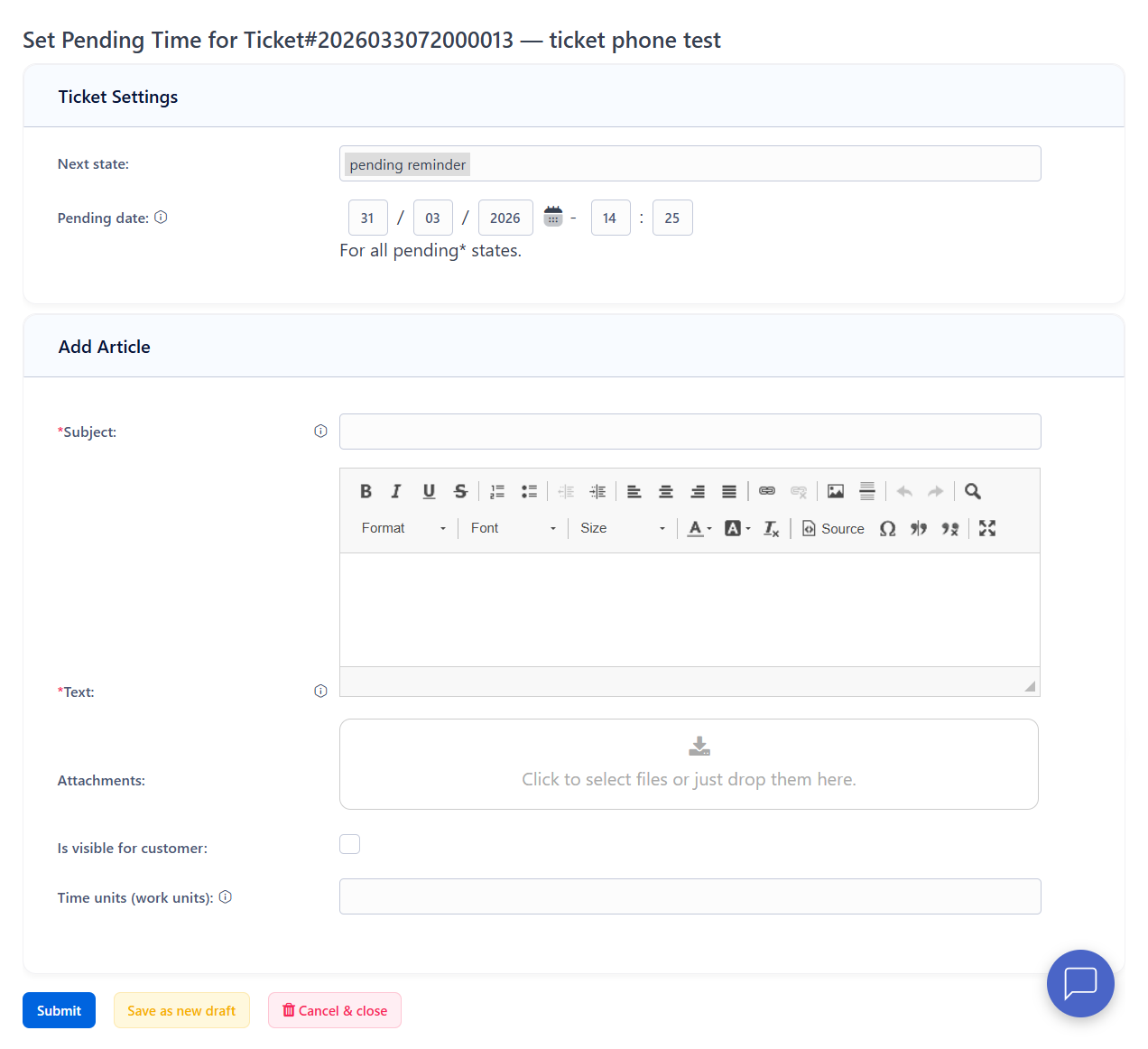1148x1049 pixels.
Task: Insert an image
Action: click(x=836, y=491)
